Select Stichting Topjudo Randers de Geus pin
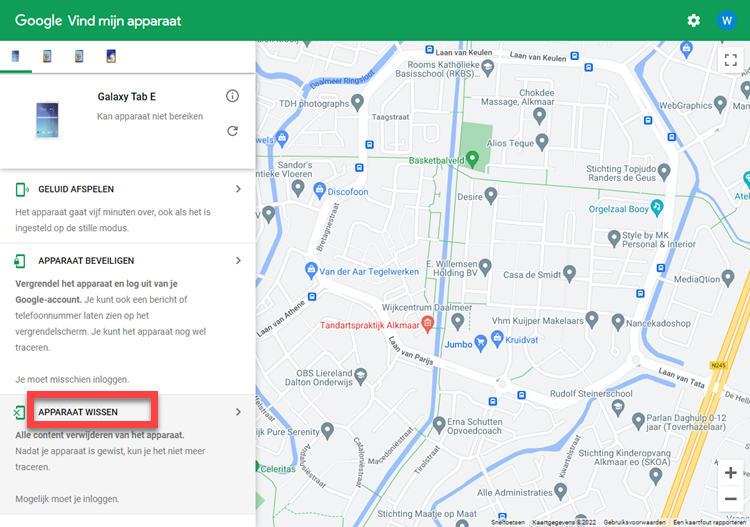This screenshot has width=750, height=527. tap(664, 171)
